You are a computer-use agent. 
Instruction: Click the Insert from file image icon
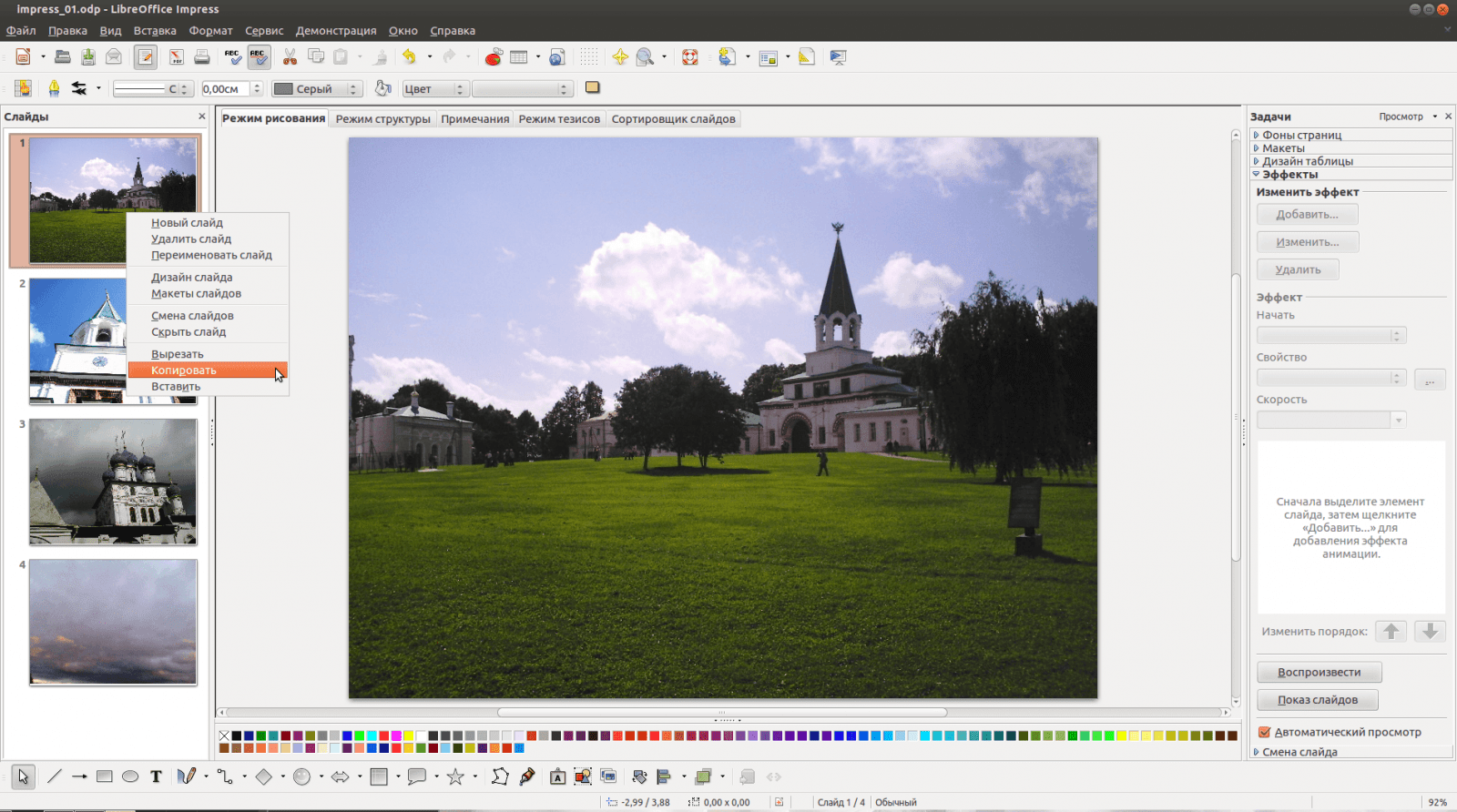583,776
